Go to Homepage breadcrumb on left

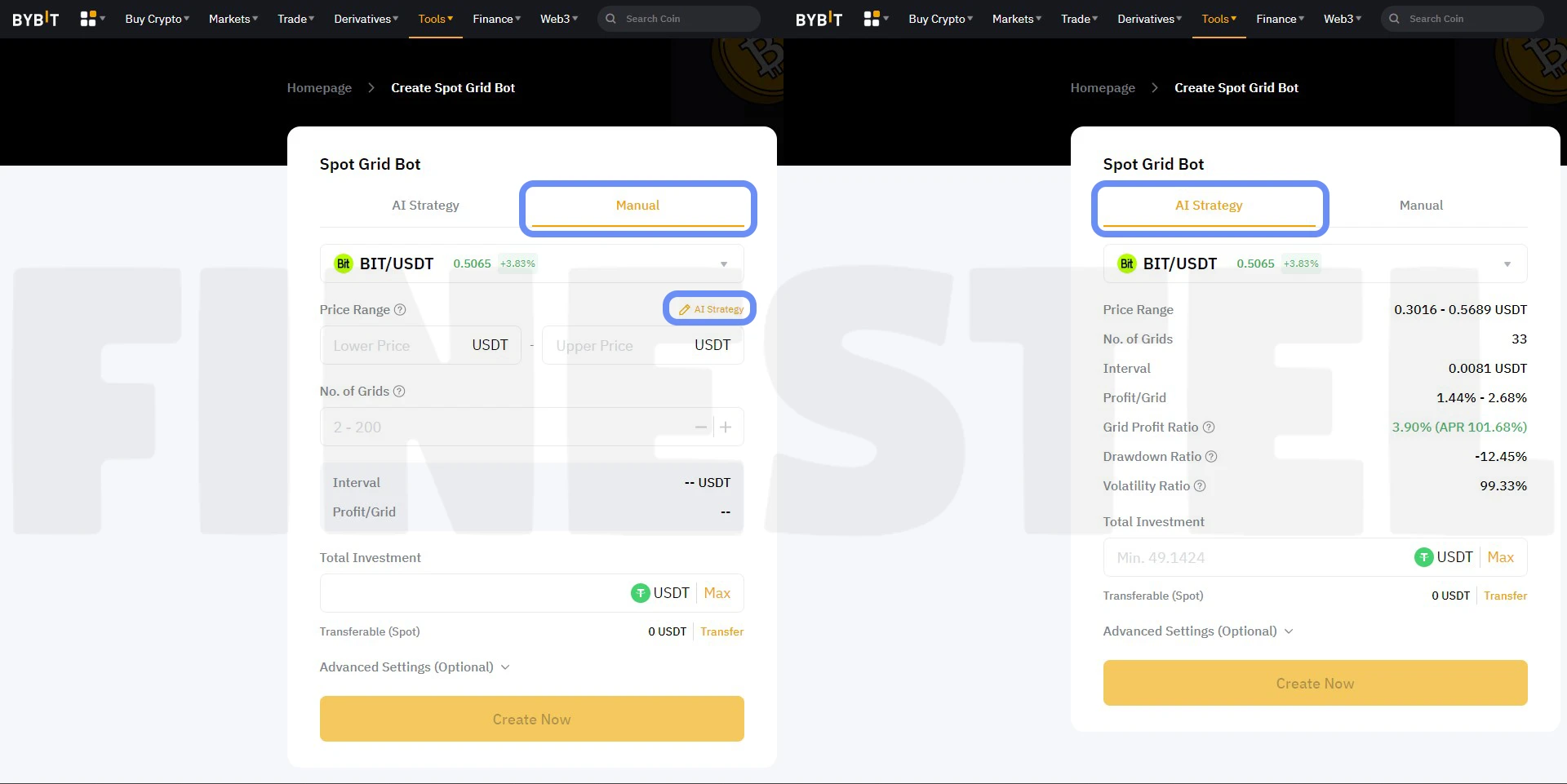pos(319,88)
